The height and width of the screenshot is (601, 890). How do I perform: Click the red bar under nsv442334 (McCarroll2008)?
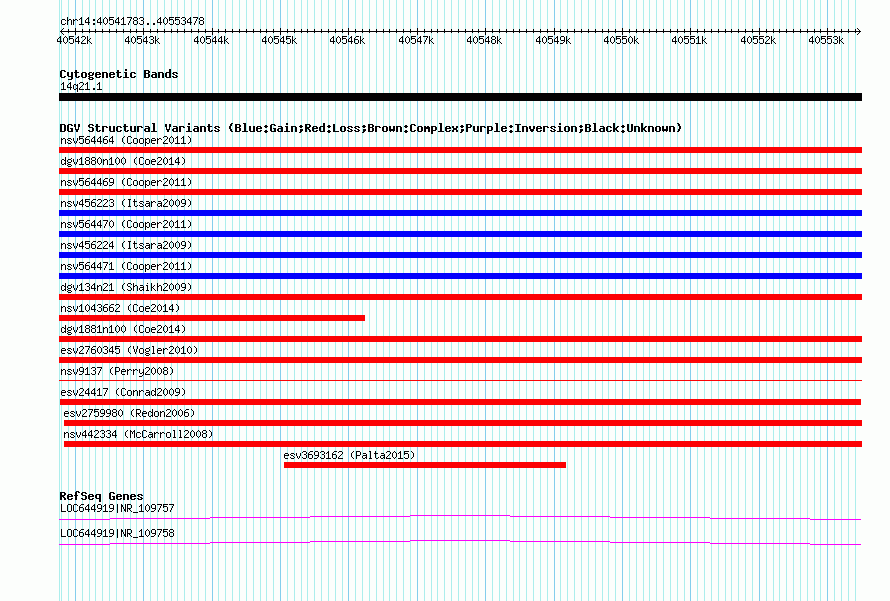pyautogui.click(x=463, y=444)
